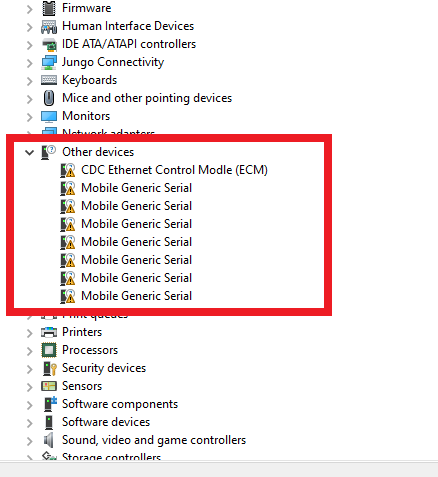Click the Keyboards category icon

(49, 80)
